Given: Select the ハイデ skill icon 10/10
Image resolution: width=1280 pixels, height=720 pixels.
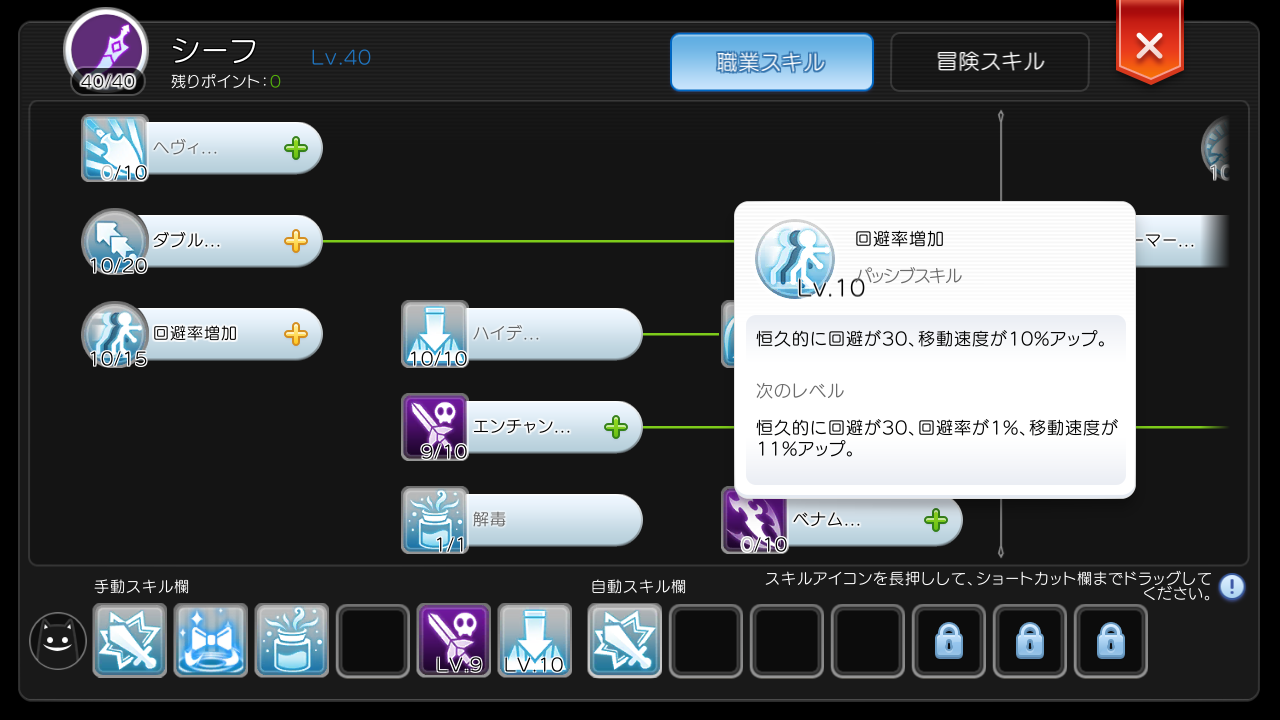Looking at the screenshot, I should point(435,334).
